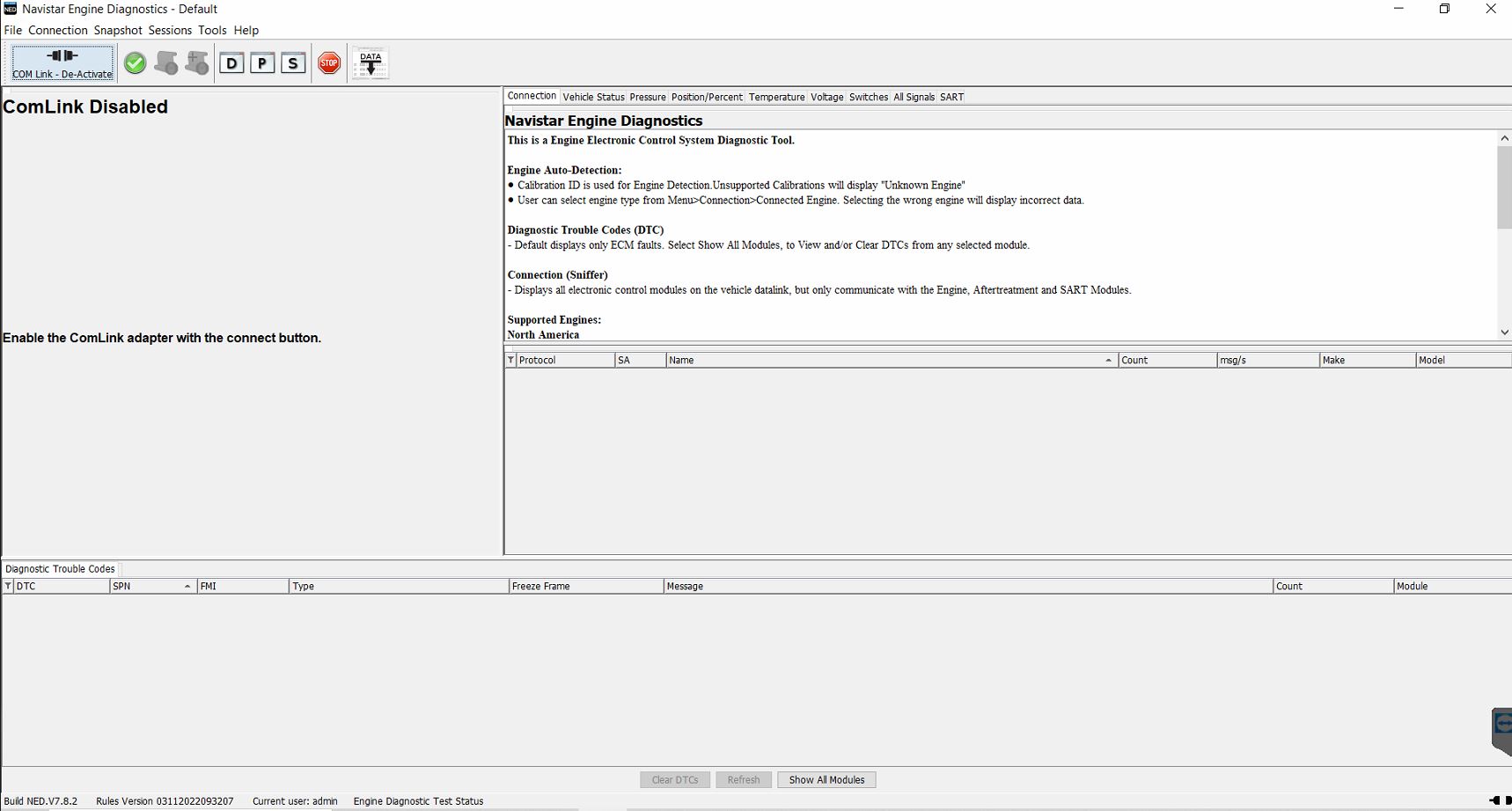Open the P window toolbar button
Image resolution: width=1512 pixels, height=811 pixels.
(262, 63)
